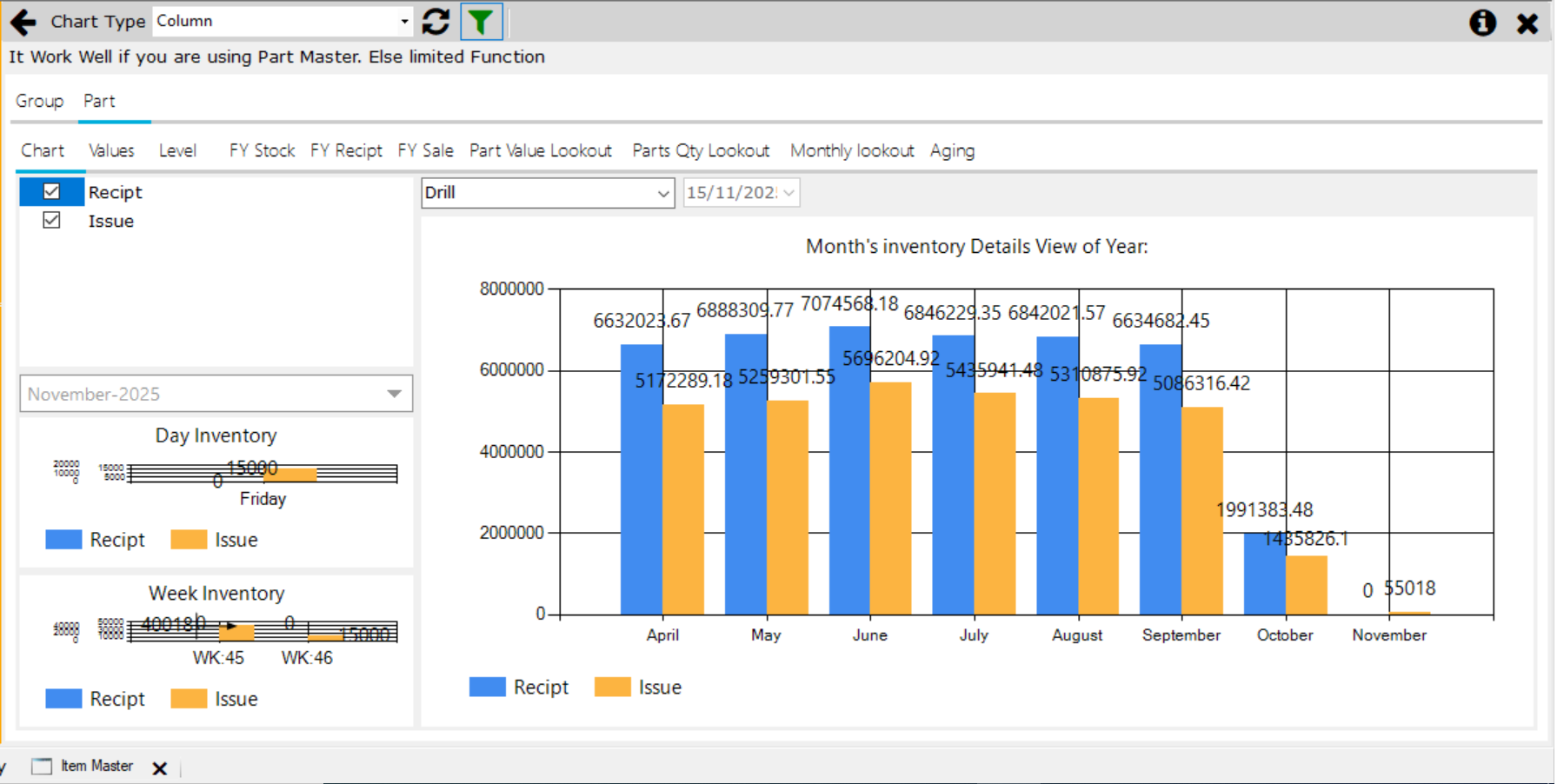Uncheck the Issue checkbox
This screenshot has width=1557, height=784.
coord(51,220)
